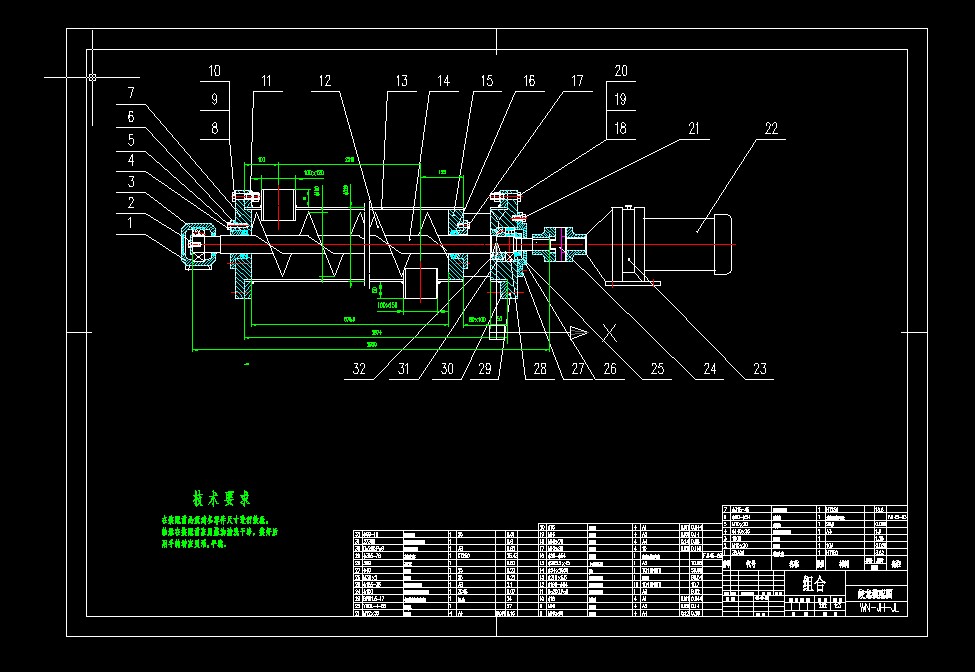The height and width of the screenshot is (672, 975).
Task: Select balloon label 10 in stacked callouts
Action: click(215, 71)
